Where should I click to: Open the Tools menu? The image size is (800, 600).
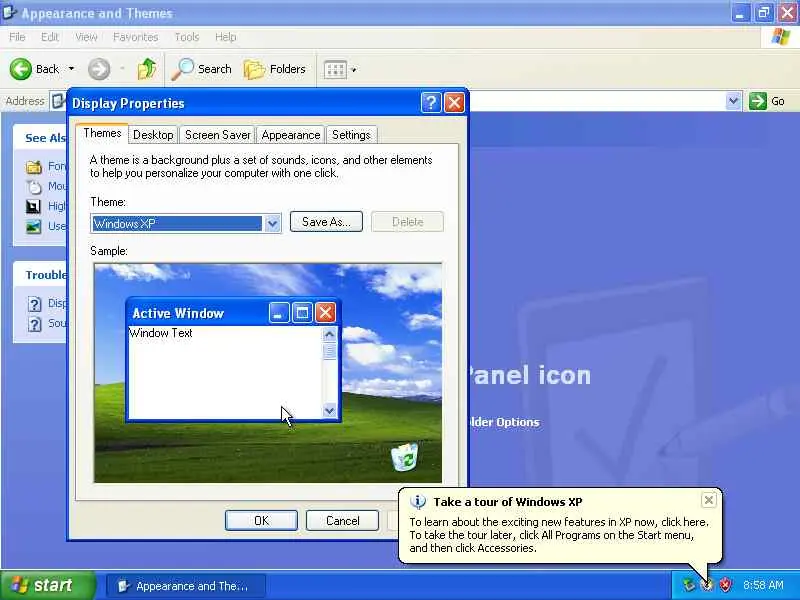(187, 37)
